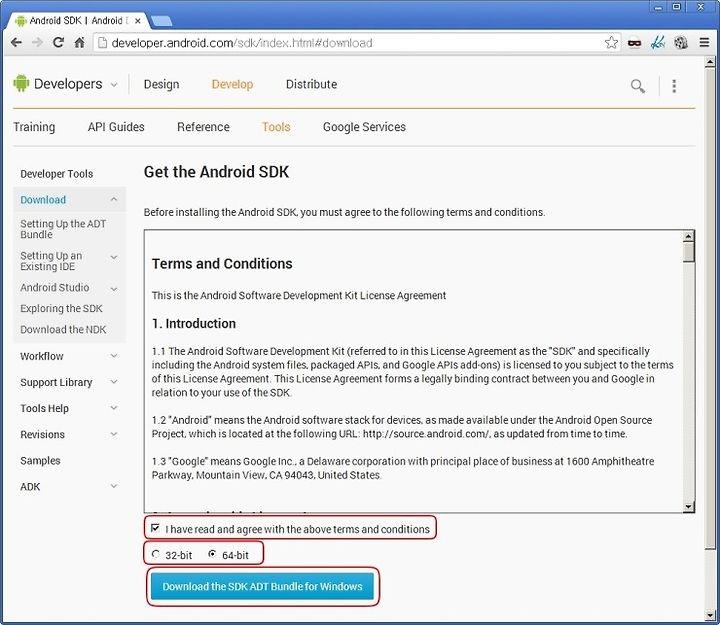
Task: Expand the Android Studio chevron
Action: click(x=114, y=289)
